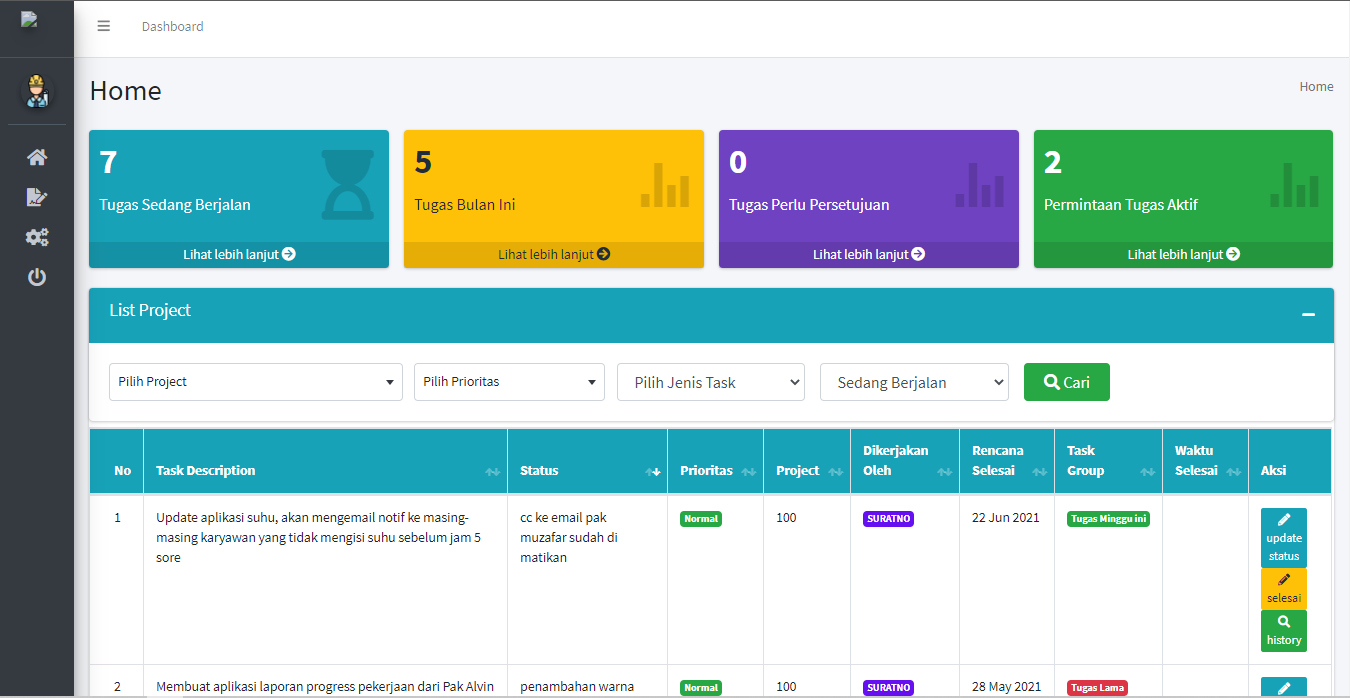The height and width of the screenshot is (698, 1350).
Task: Click the power logout icon in sidebar
Action: pyautogui.click(x=37, y=277)
